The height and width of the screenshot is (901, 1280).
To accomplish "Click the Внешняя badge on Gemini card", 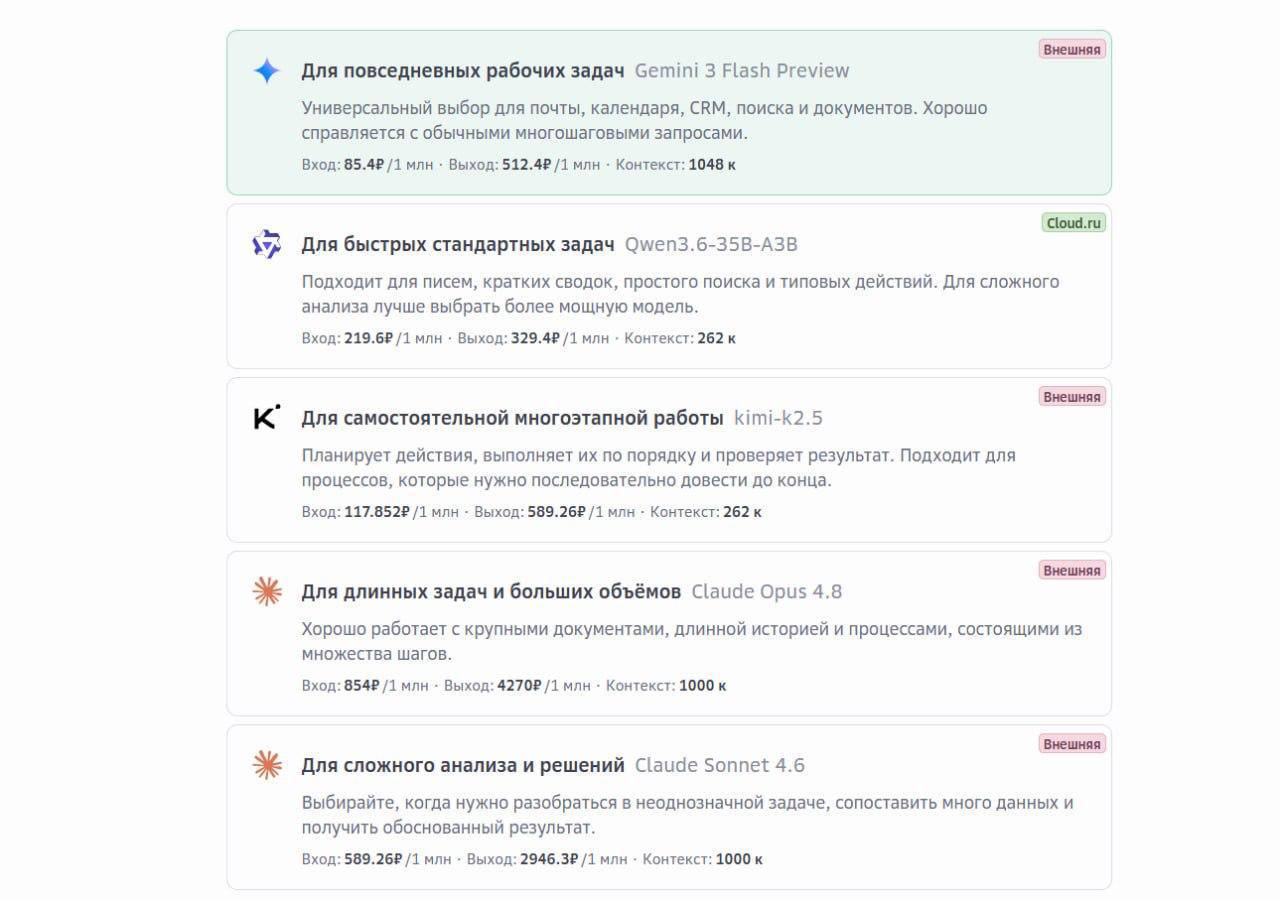I will point(1072,49).
